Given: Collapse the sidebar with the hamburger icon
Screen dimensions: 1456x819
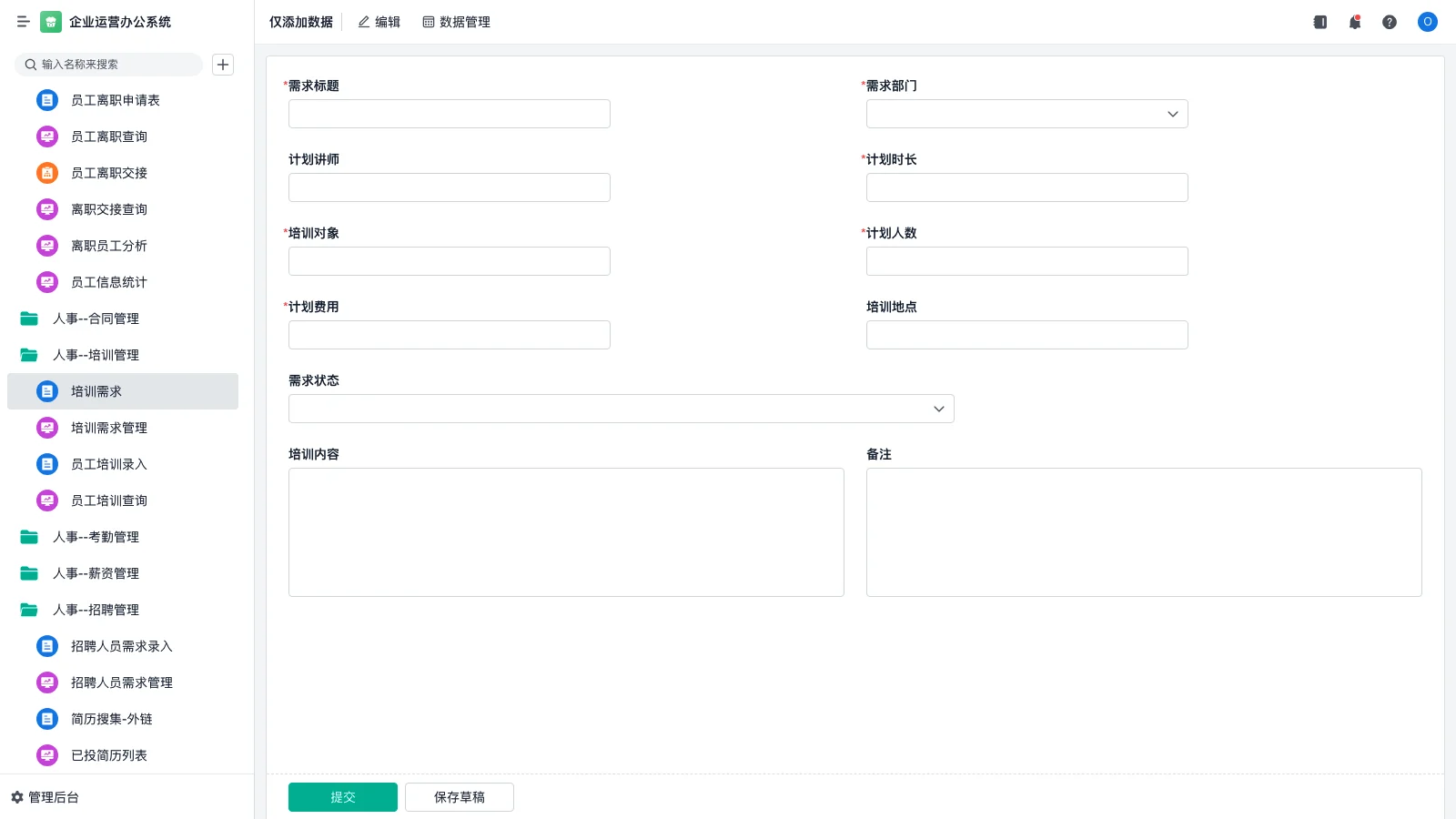Looking at the screenshot, I should (23, 22).
